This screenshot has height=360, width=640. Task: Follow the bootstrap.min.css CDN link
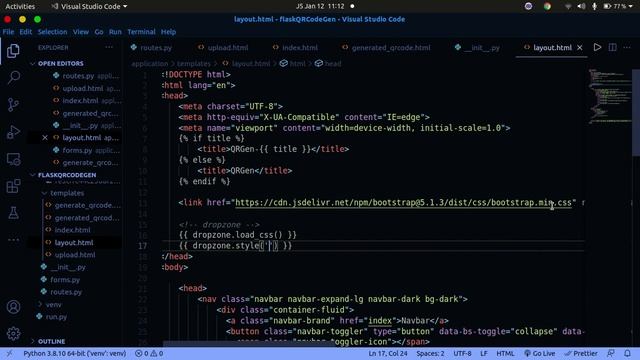coord(403,202)
